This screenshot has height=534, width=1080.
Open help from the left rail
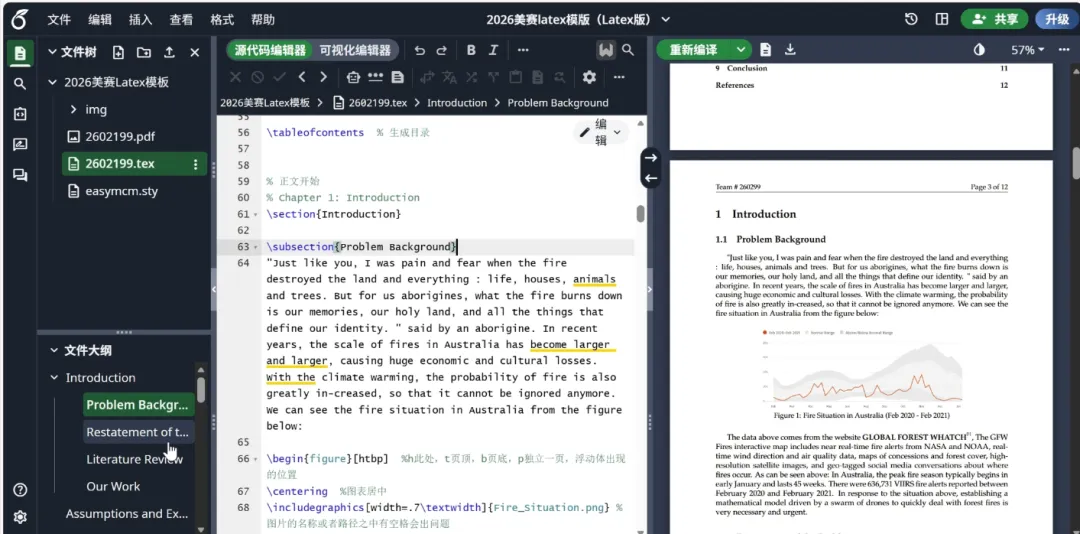pos(20,491)
